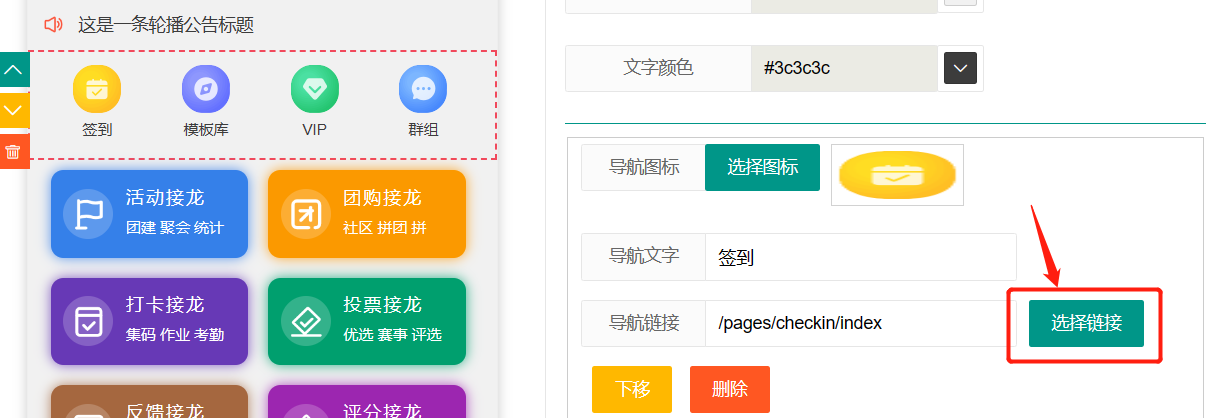Click the speaker announcement icon
This screenshot has width=1219, height=418.
pyautogui.click(x=54, y=25)
